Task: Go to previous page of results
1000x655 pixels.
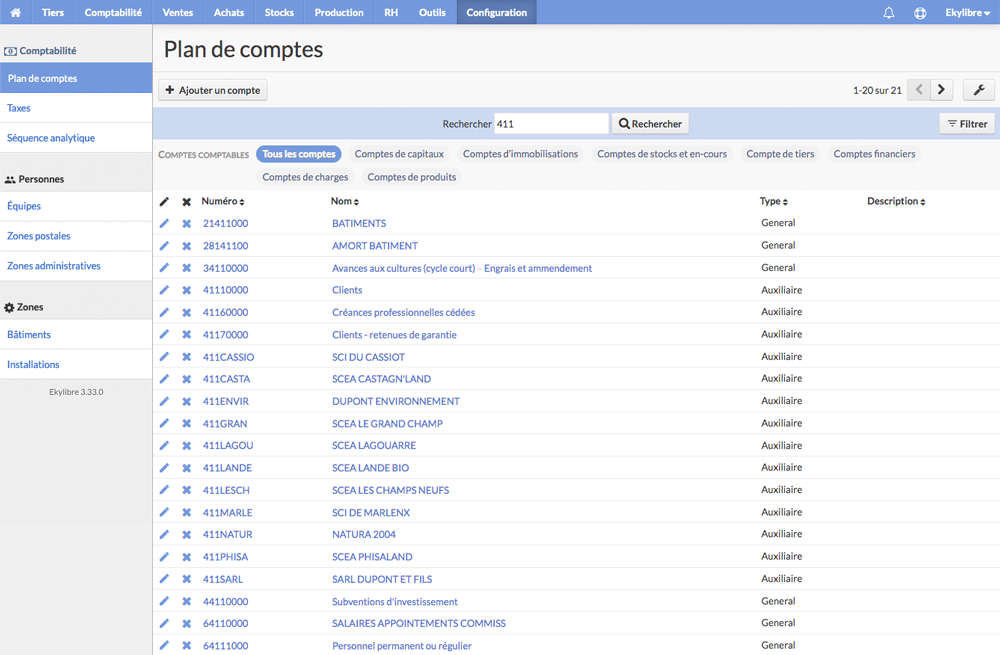Action: click(x=919, y=90)
